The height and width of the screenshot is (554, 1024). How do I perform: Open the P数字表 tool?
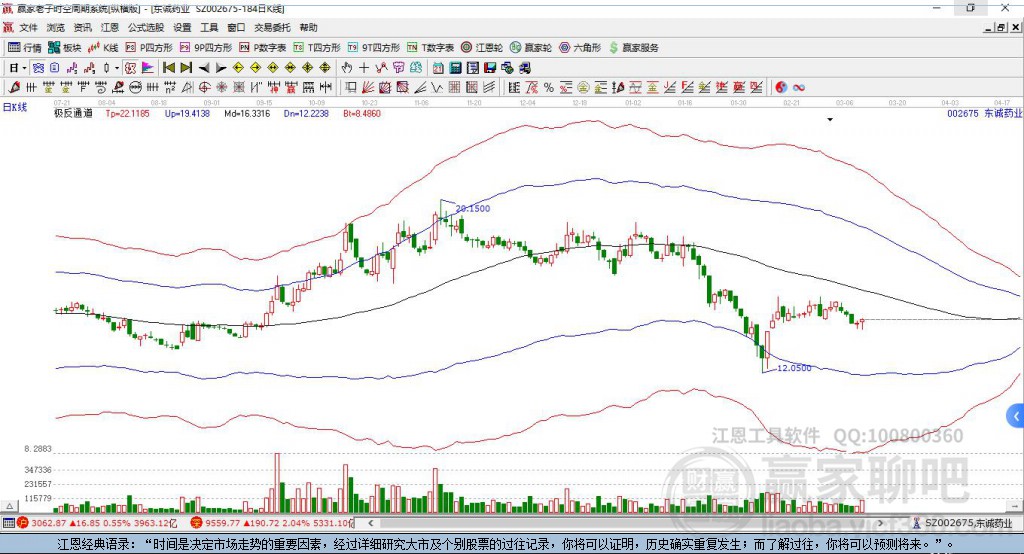[x=263, y=48]
